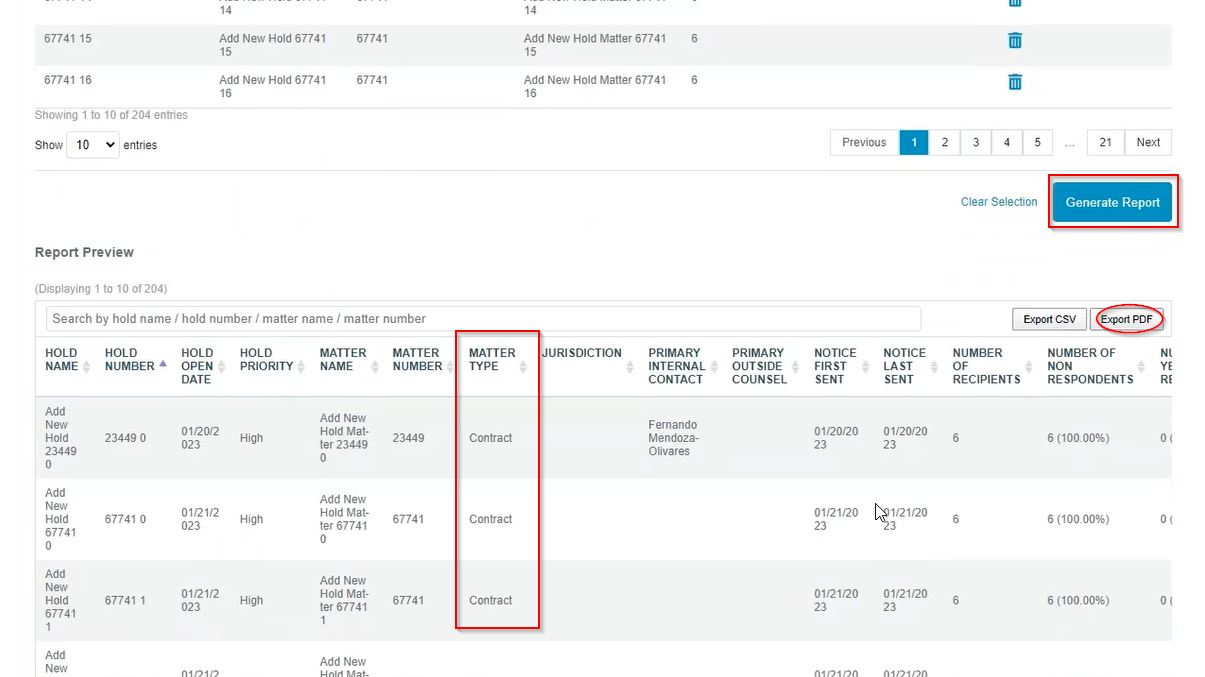Click 'Showing 1 to 10 of 204 entries' text
The width and height of the screenshot is (1205, 677).
click(111, 115)
